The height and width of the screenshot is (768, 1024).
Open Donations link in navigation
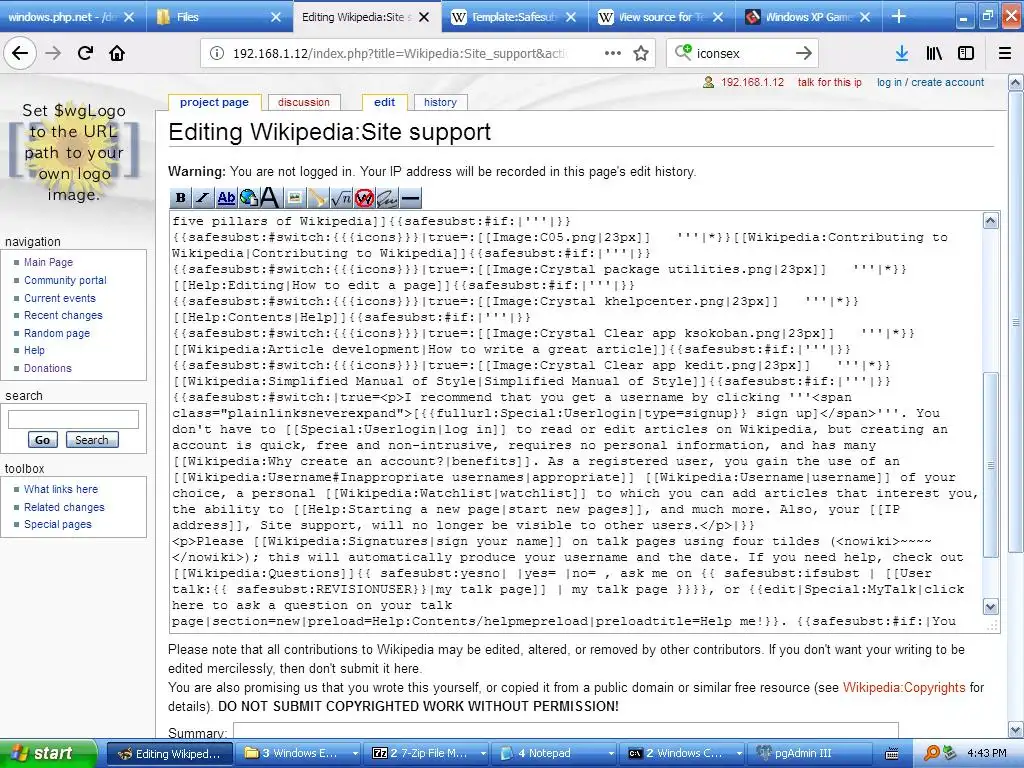[48, 368]
